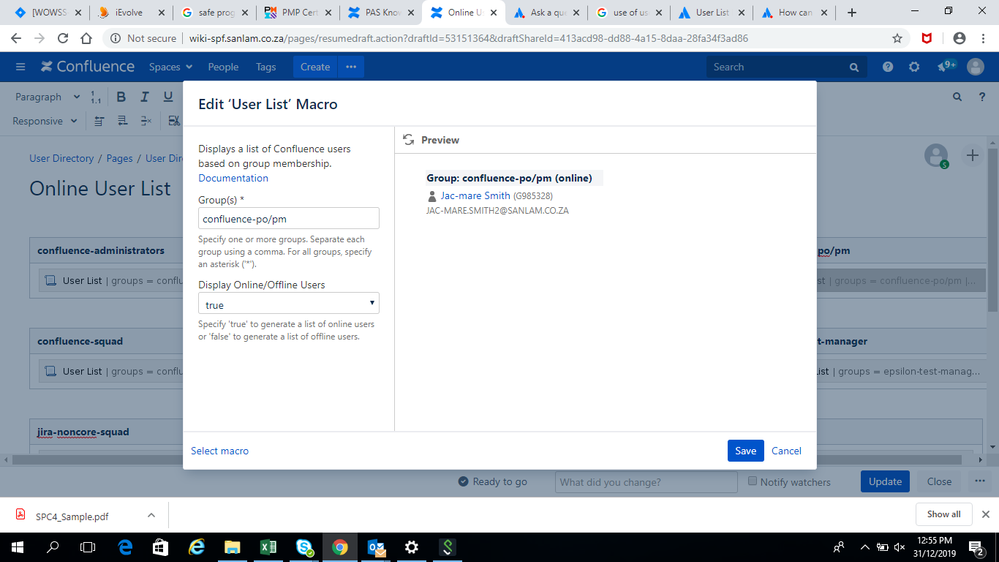Bookmark this page with star icon
Viewport: 999px width, 562px height.
897,38
